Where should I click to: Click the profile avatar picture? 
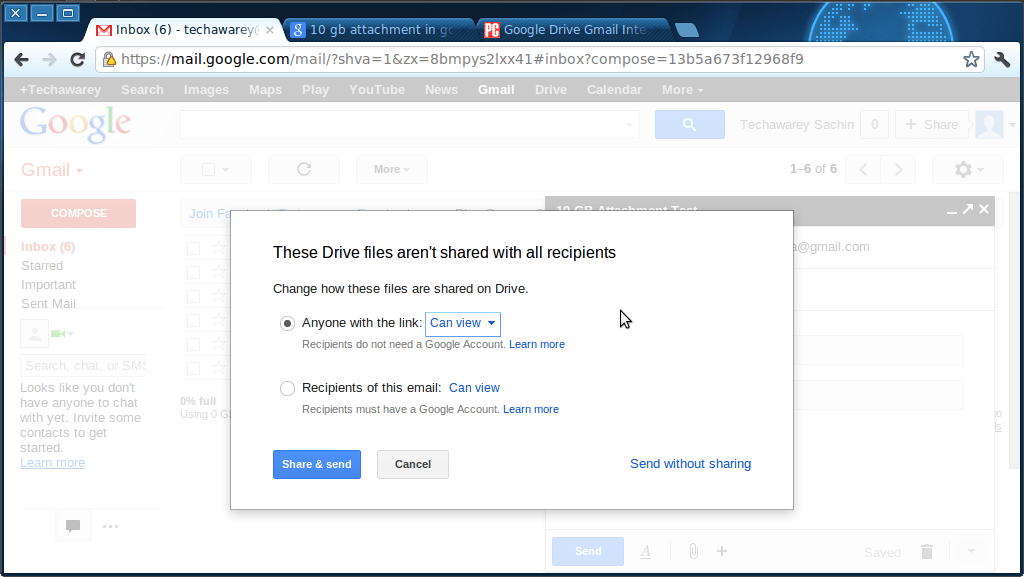(989, 124)
